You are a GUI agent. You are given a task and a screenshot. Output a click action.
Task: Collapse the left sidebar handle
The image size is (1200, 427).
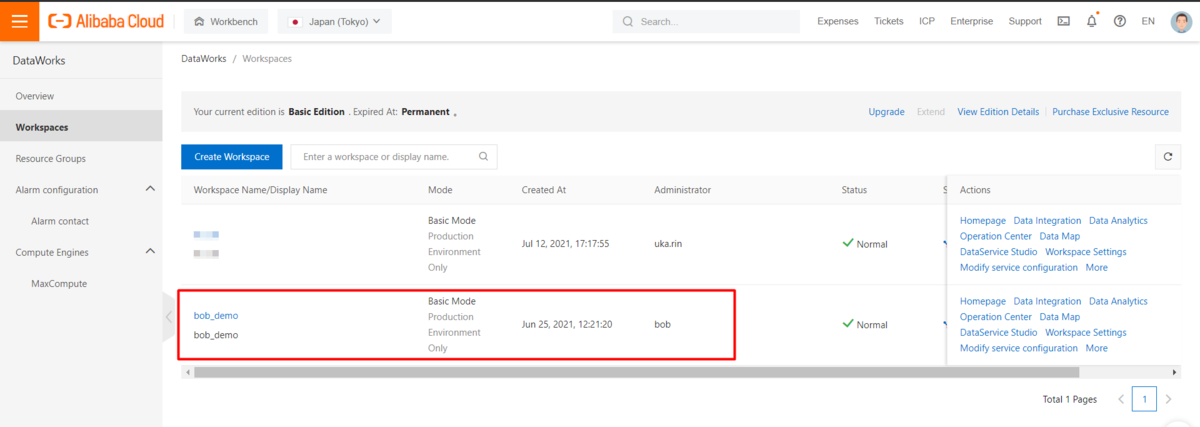click(168, 317)
